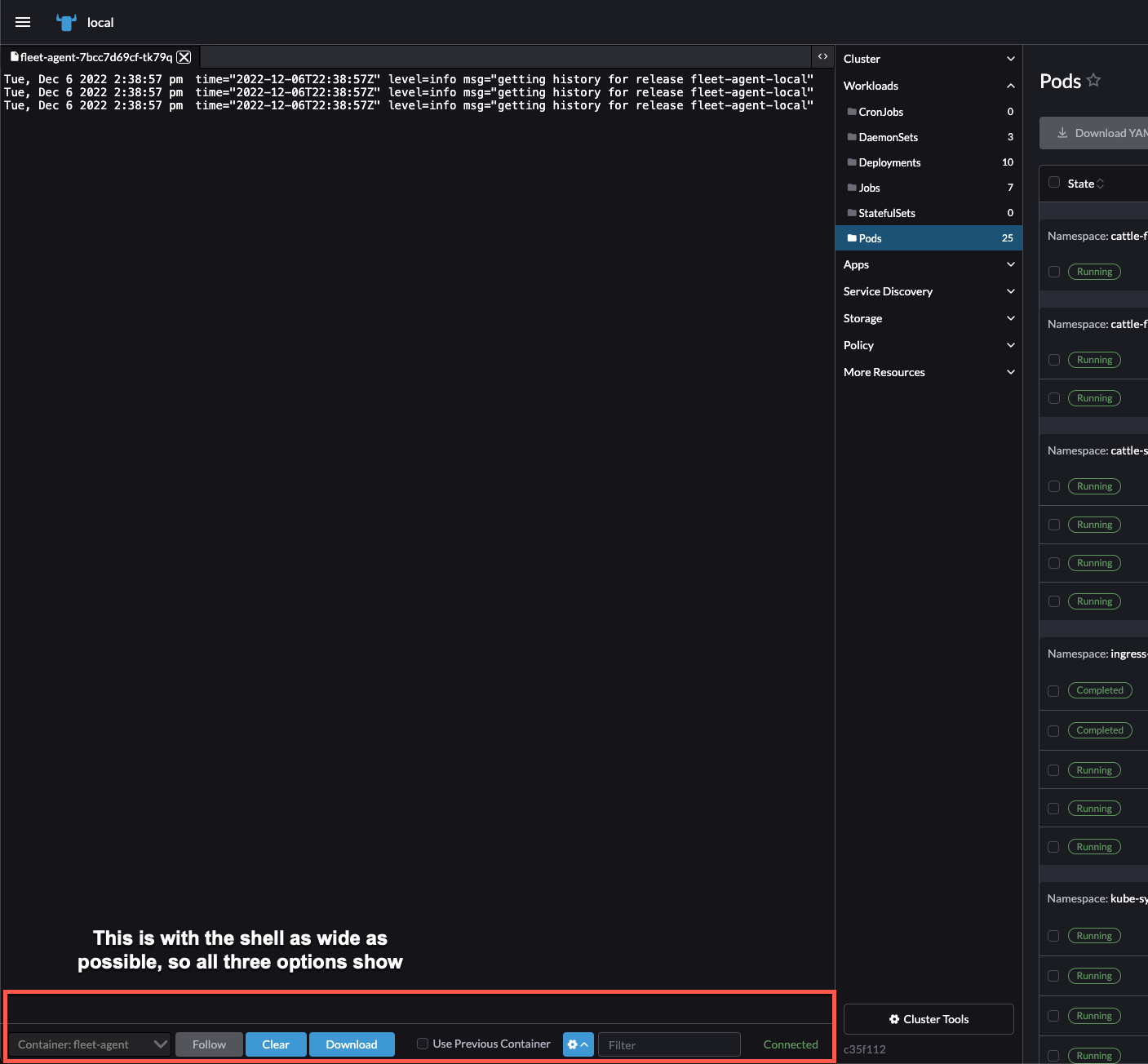Viewport: 1148px width, 1064px height.
Task: Open the Container: fleet-agent dropdown
Action: (x=90, y=1044)
